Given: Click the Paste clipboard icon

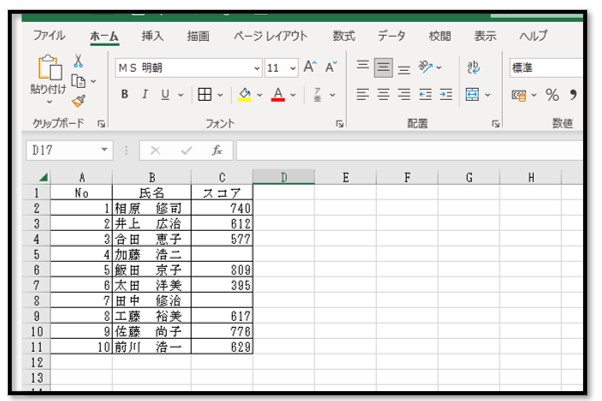Looking at the screenshot, I should [x=50, y=68].
